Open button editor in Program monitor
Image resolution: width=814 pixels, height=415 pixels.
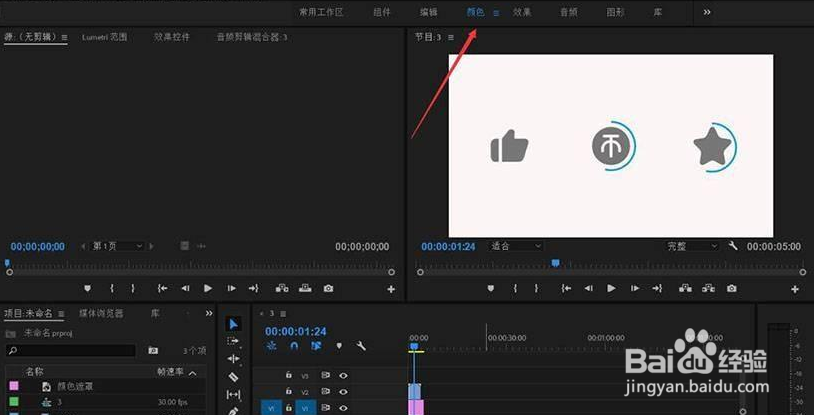795,289
